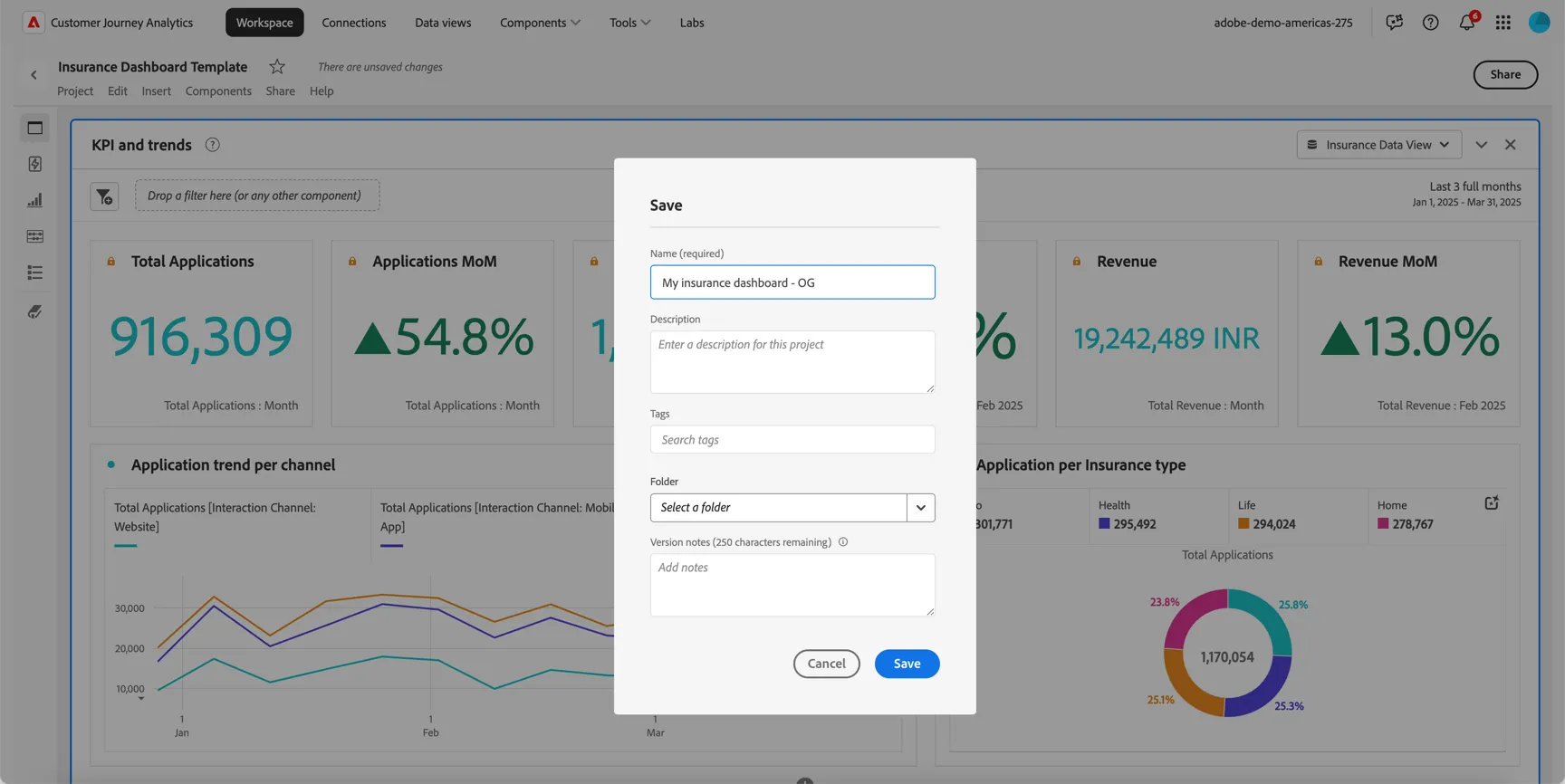
Task: Collapse the KPI and trends panel chevron
Action: 1482,145
